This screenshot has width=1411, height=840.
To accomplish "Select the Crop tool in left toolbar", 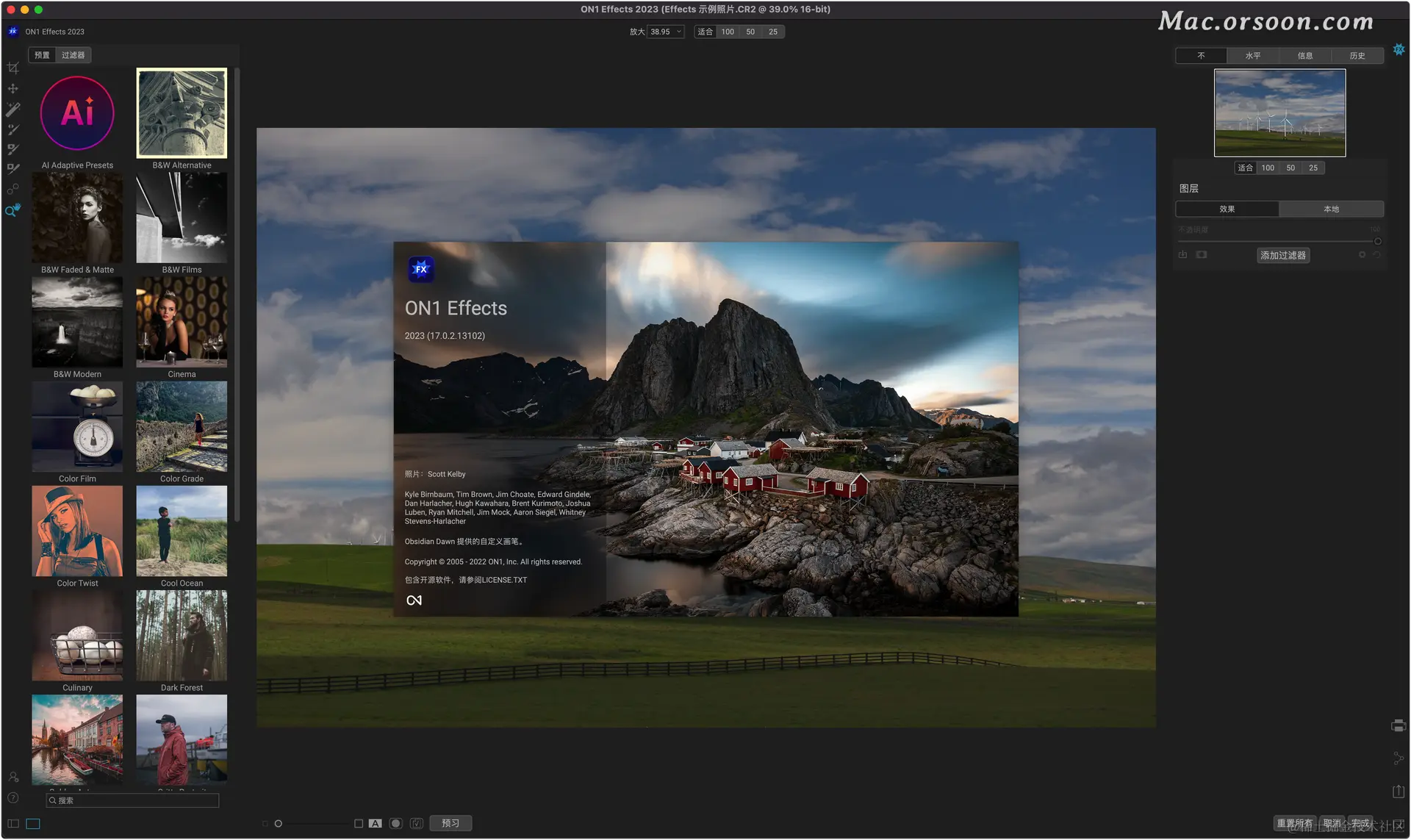I will (x=12, y=68).
